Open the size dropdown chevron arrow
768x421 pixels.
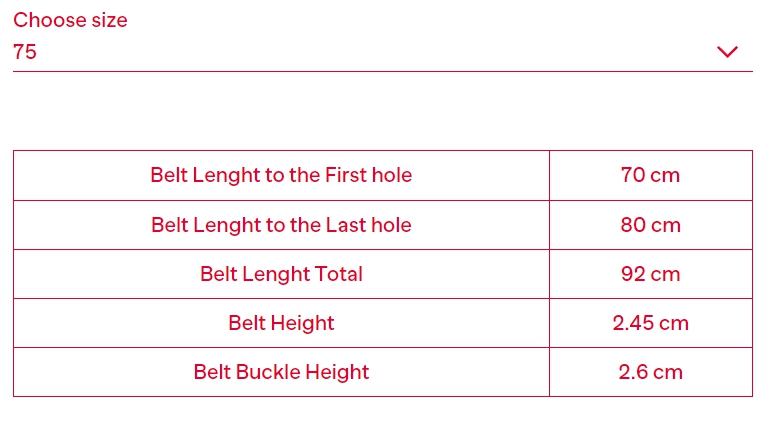click(x=727, y=52)
